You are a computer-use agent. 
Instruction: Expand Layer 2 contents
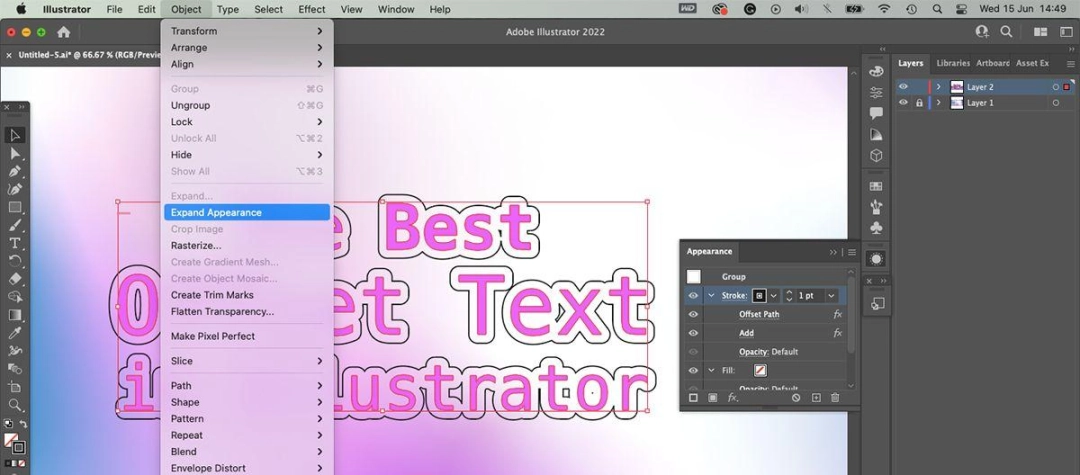938,87
